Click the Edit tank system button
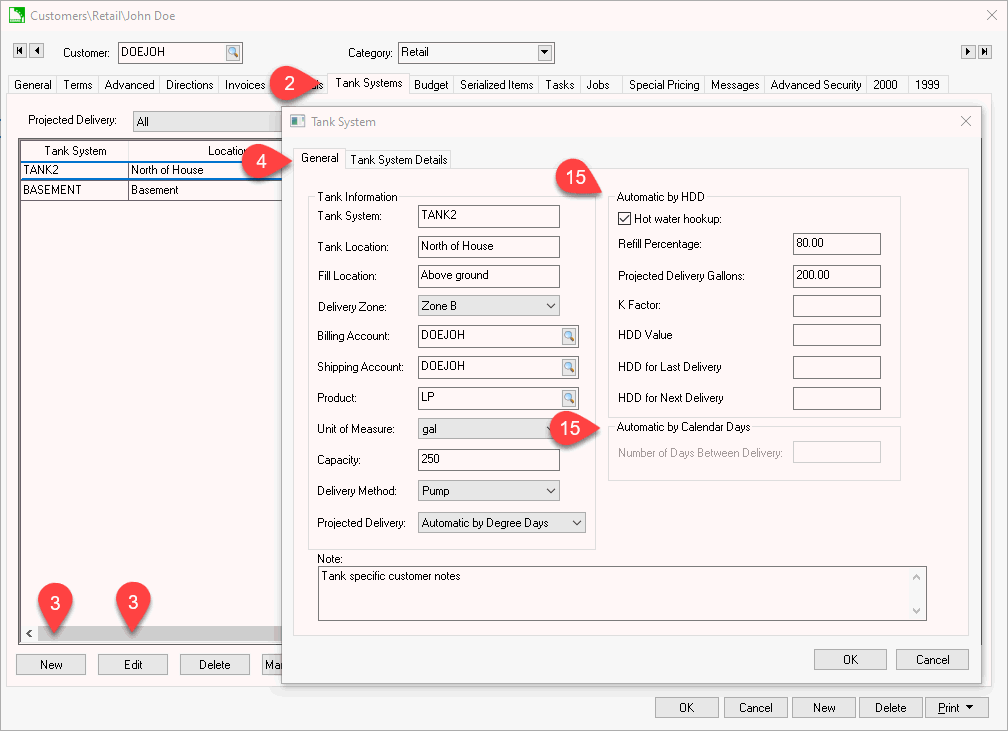Screen dimensions: 1008x731 tap(132, 665)
